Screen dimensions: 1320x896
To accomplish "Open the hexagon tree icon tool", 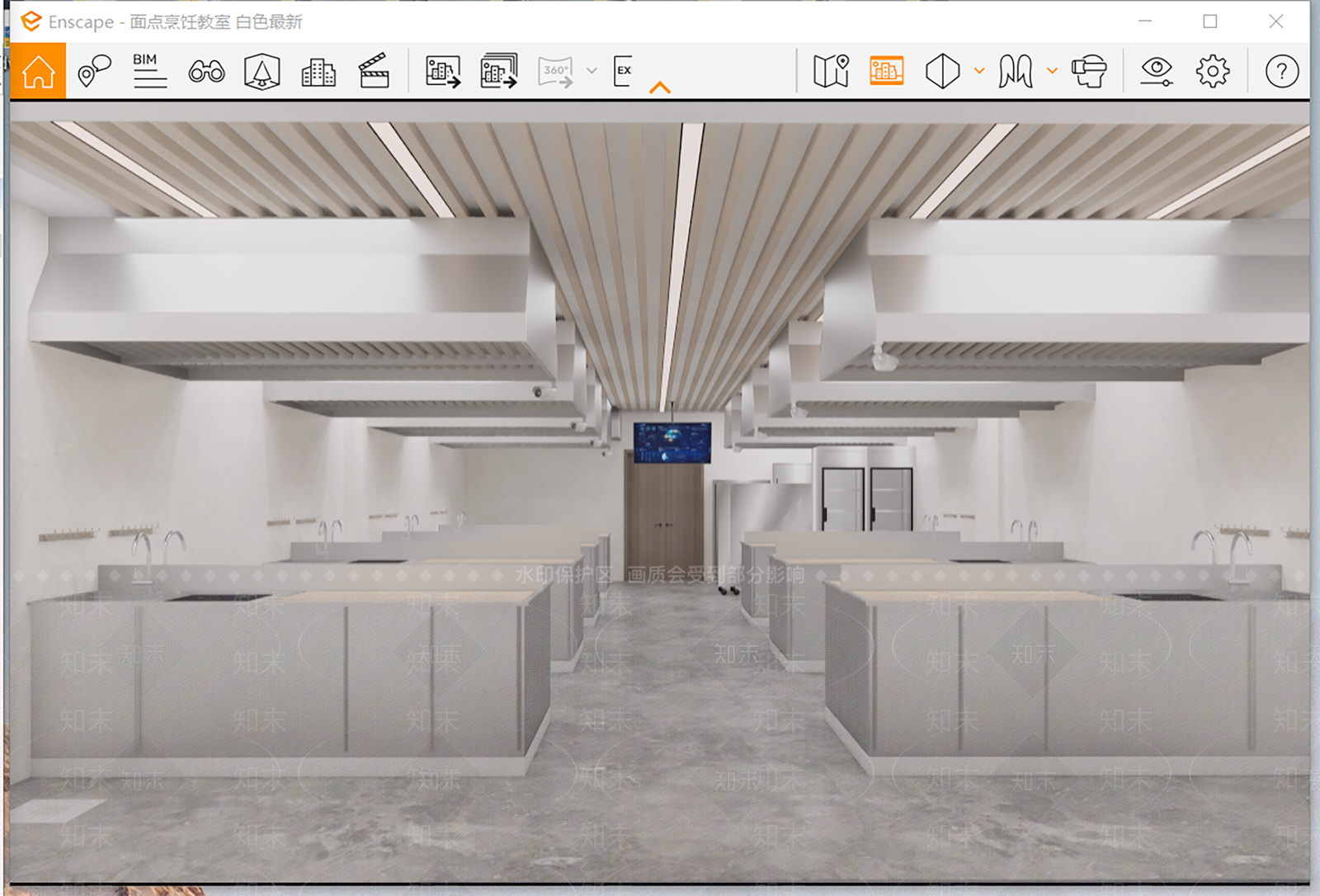I will coord(262,72).
